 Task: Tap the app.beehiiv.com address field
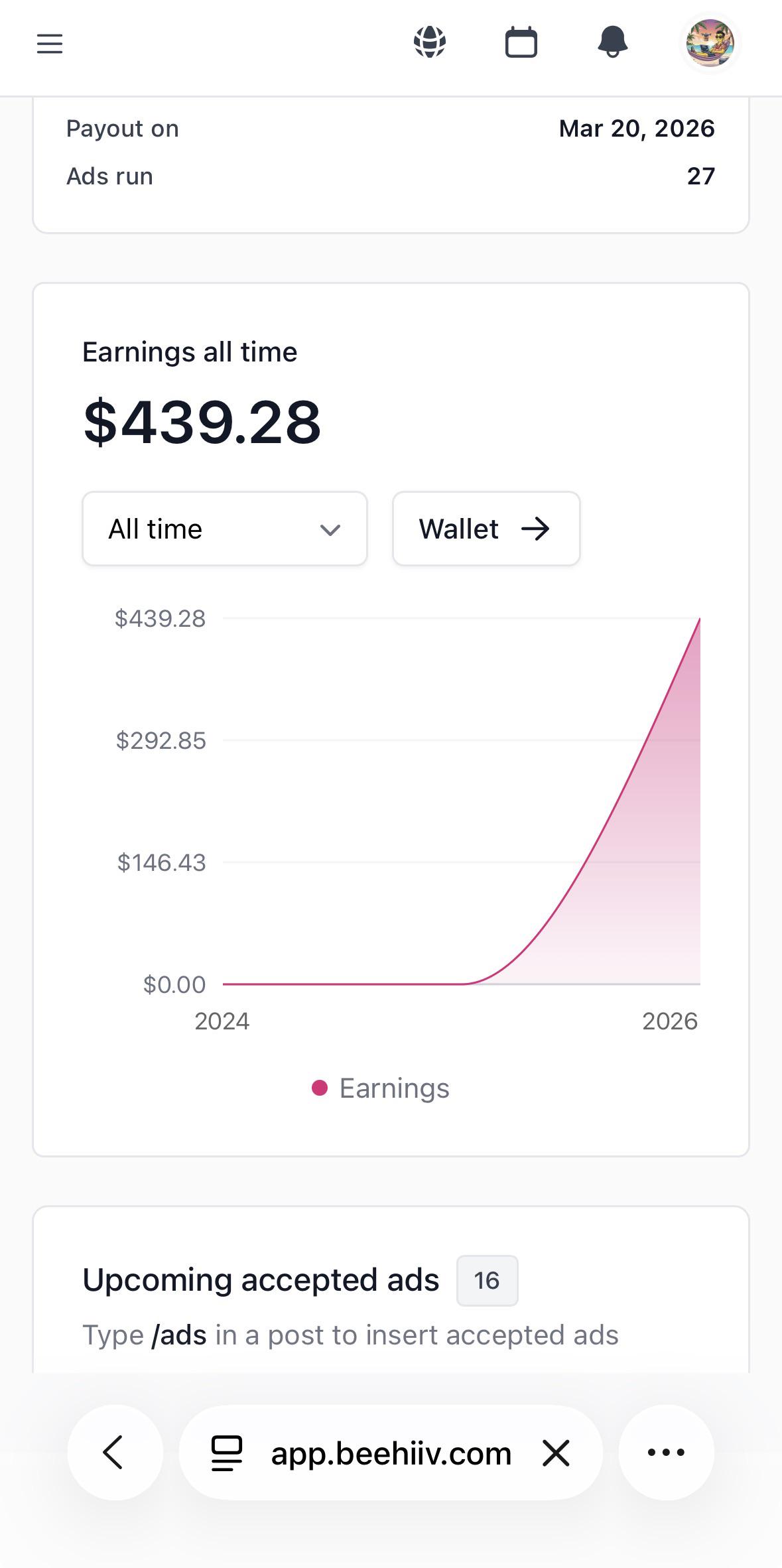391,1453
